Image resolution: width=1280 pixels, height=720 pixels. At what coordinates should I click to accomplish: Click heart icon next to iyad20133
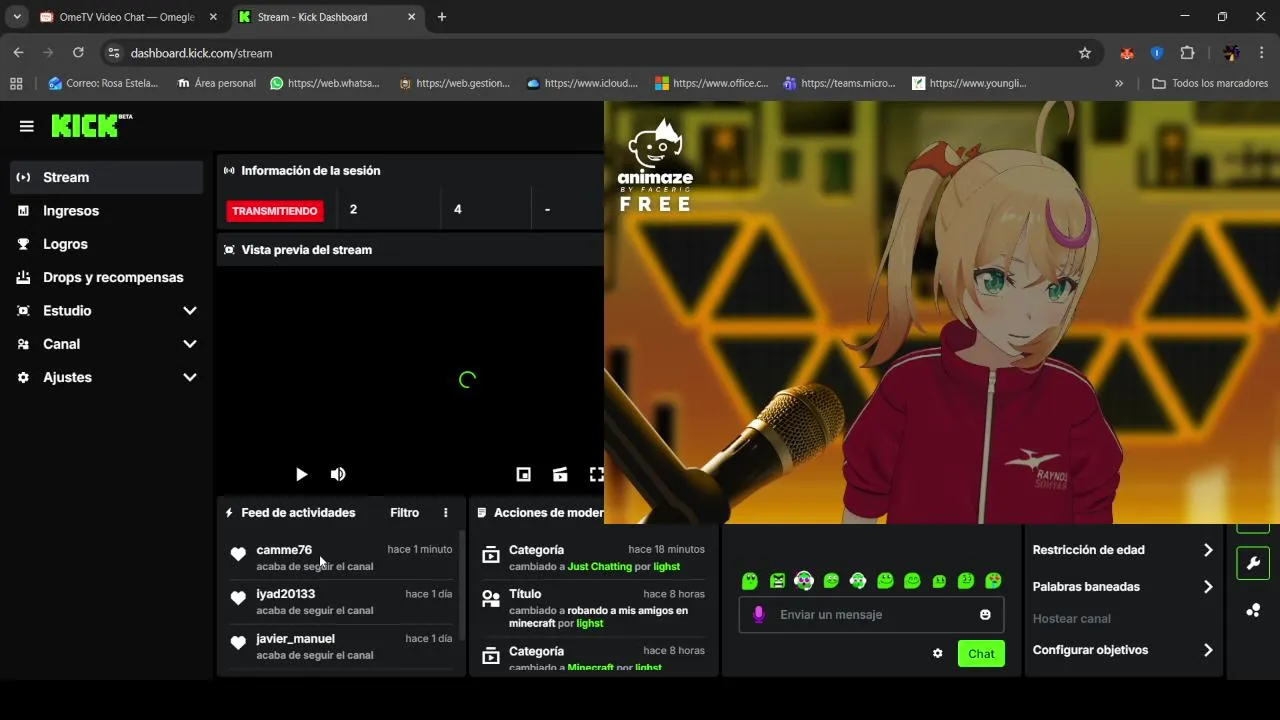[x=238, y=598]
